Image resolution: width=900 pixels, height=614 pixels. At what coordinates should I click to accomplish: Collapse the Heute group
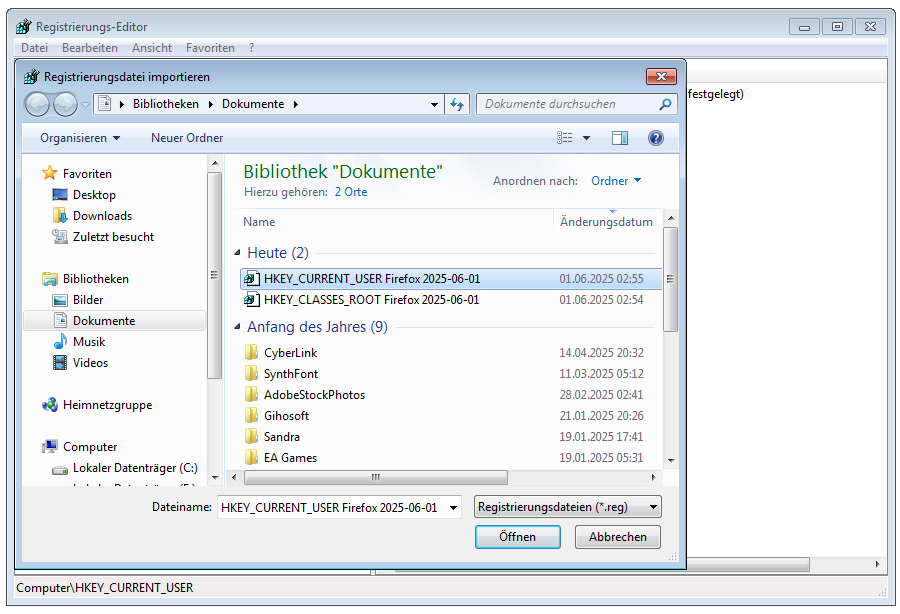click(x=238, y=254)
